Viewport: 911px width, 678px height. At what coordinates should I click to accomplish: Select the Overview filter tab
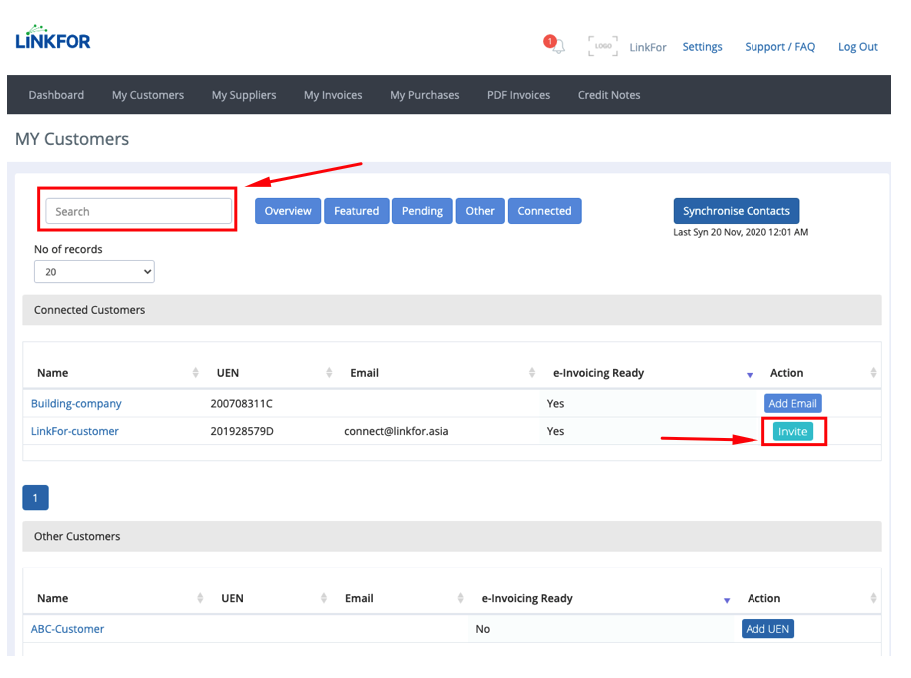[288, 211]
